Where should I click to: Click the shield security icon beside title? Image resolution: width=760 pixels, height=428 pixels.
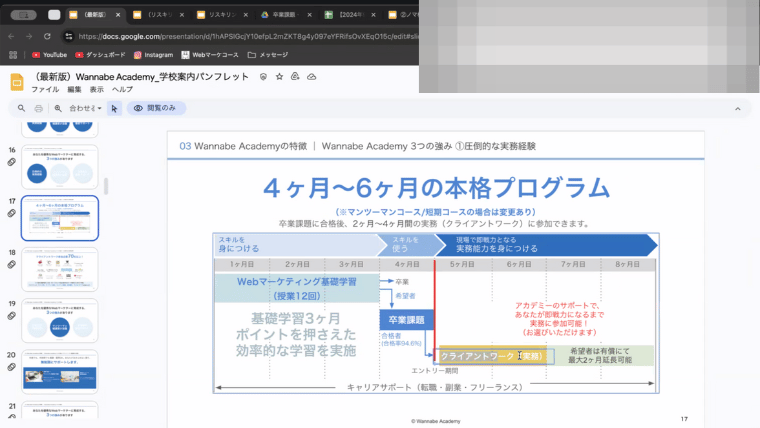pos(263,77)
